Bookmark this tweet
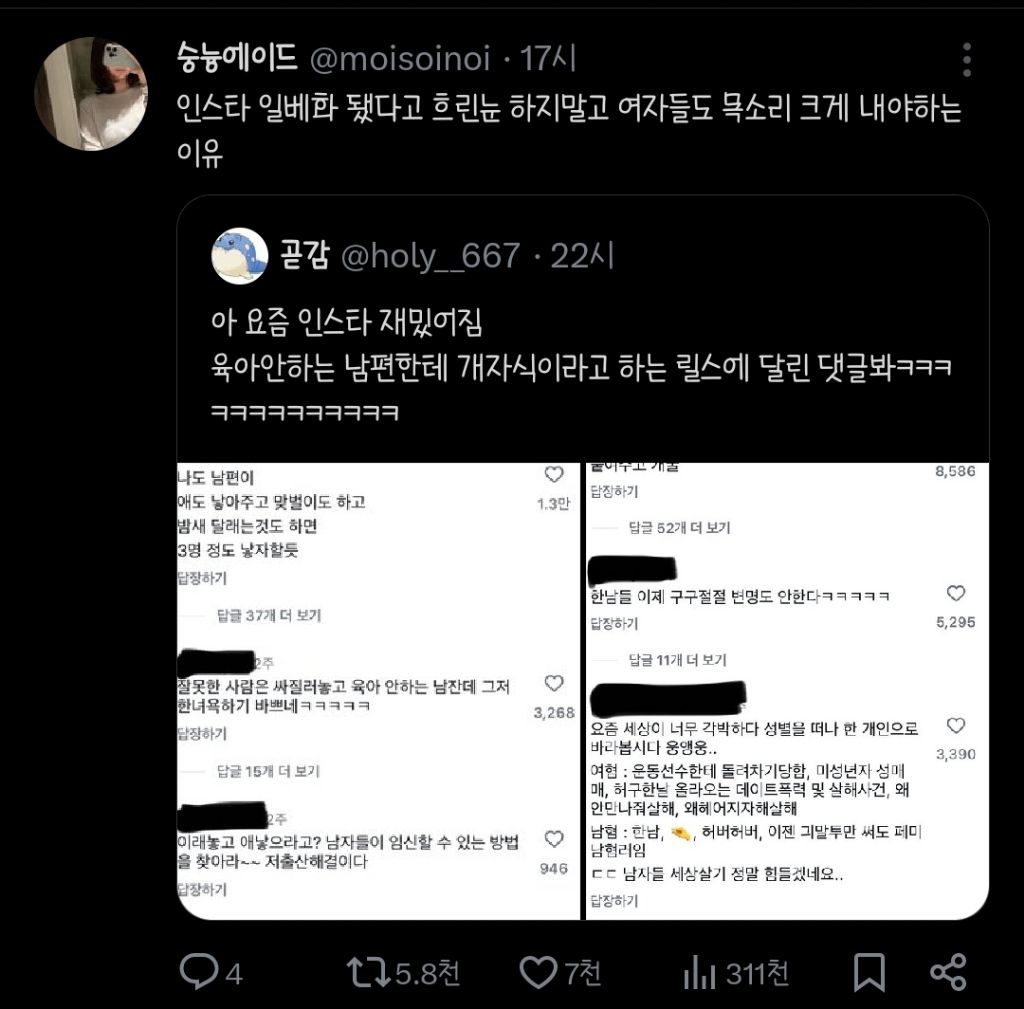Image resolution: width=1024 pixels, height=1009 pixels. (869, 972)
